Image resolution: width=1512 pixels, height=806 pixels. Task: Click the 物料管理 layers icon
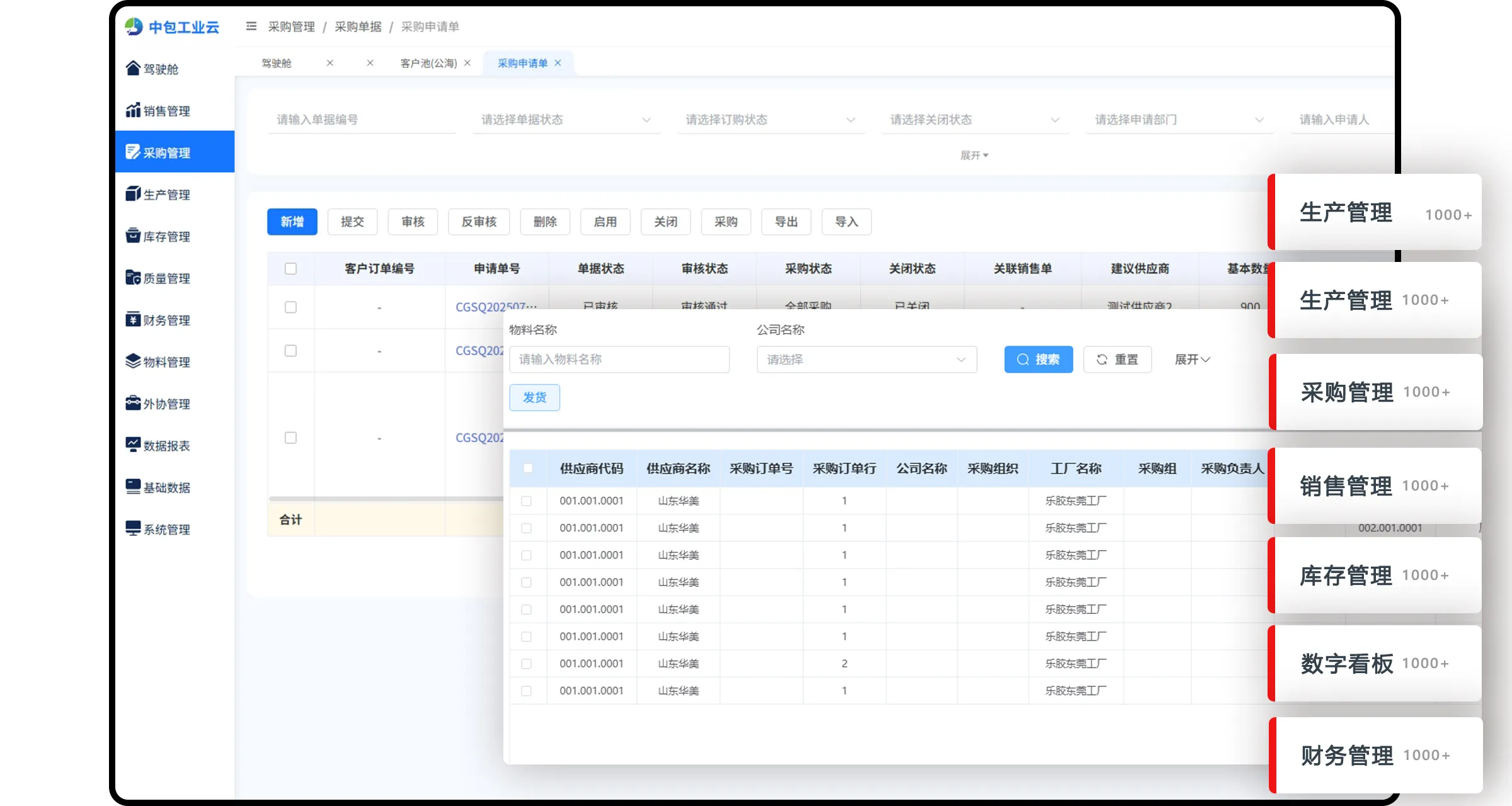[132, 361]
